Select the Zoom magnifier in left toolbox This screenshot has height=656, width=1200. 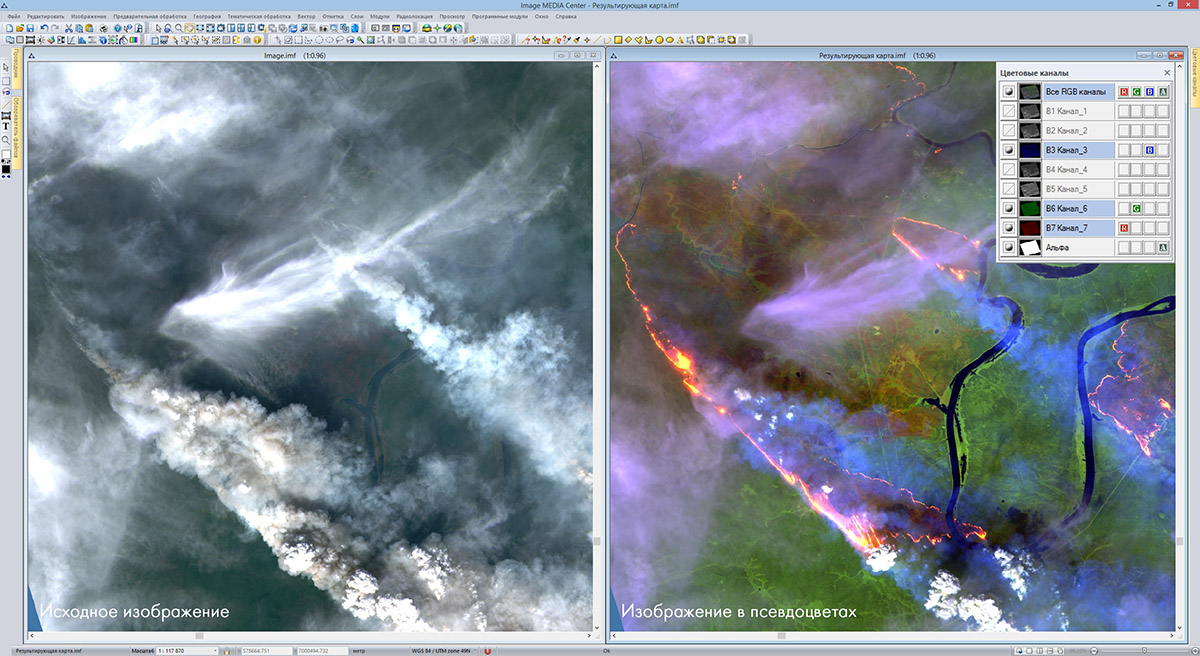[x=6, y=140]
